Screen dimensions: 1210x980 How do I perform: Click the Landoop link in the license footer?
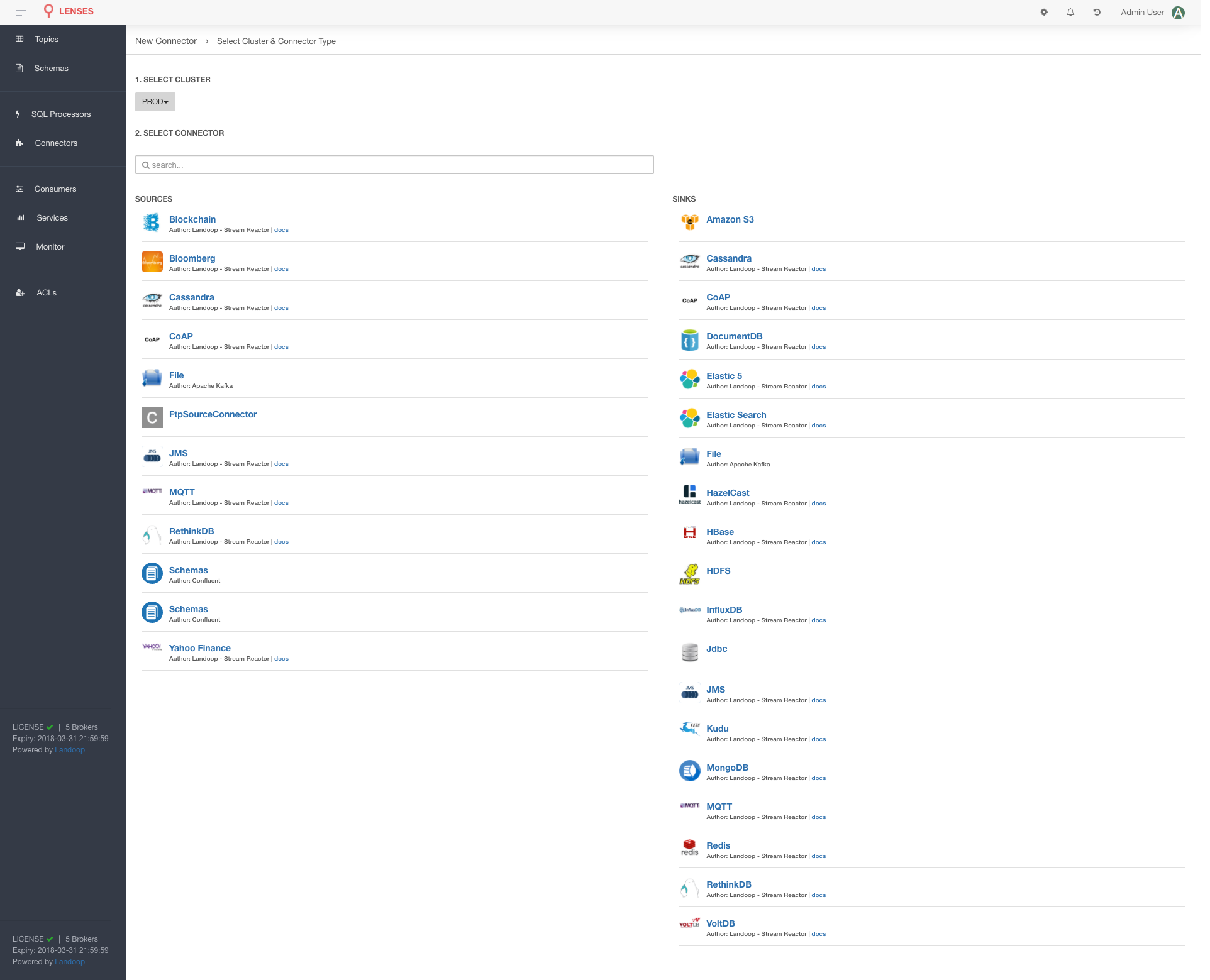point(69,749)
